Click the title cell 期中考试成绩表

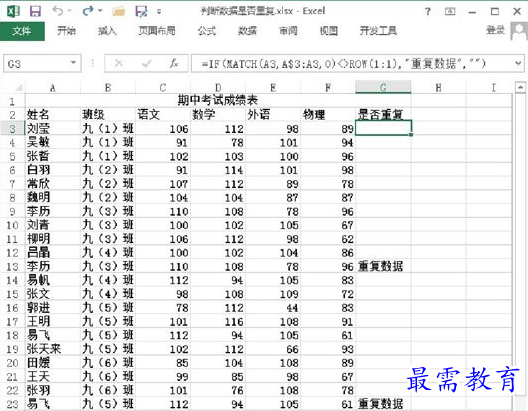pyautogui.click(x=218, y=100)
